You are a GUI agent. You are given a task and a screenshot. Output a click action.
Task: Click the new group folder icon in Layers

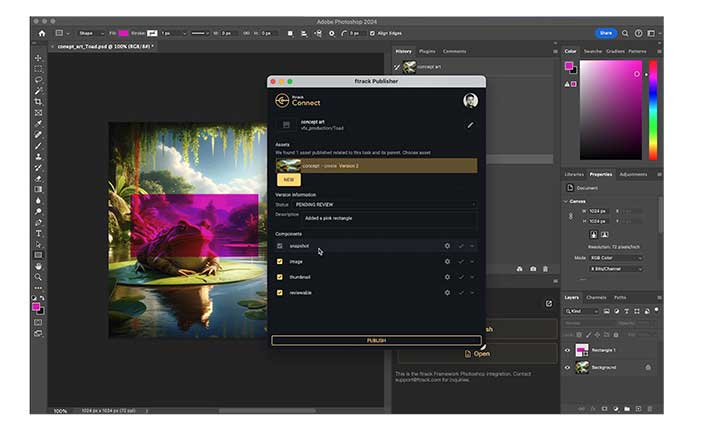(627, 409)
